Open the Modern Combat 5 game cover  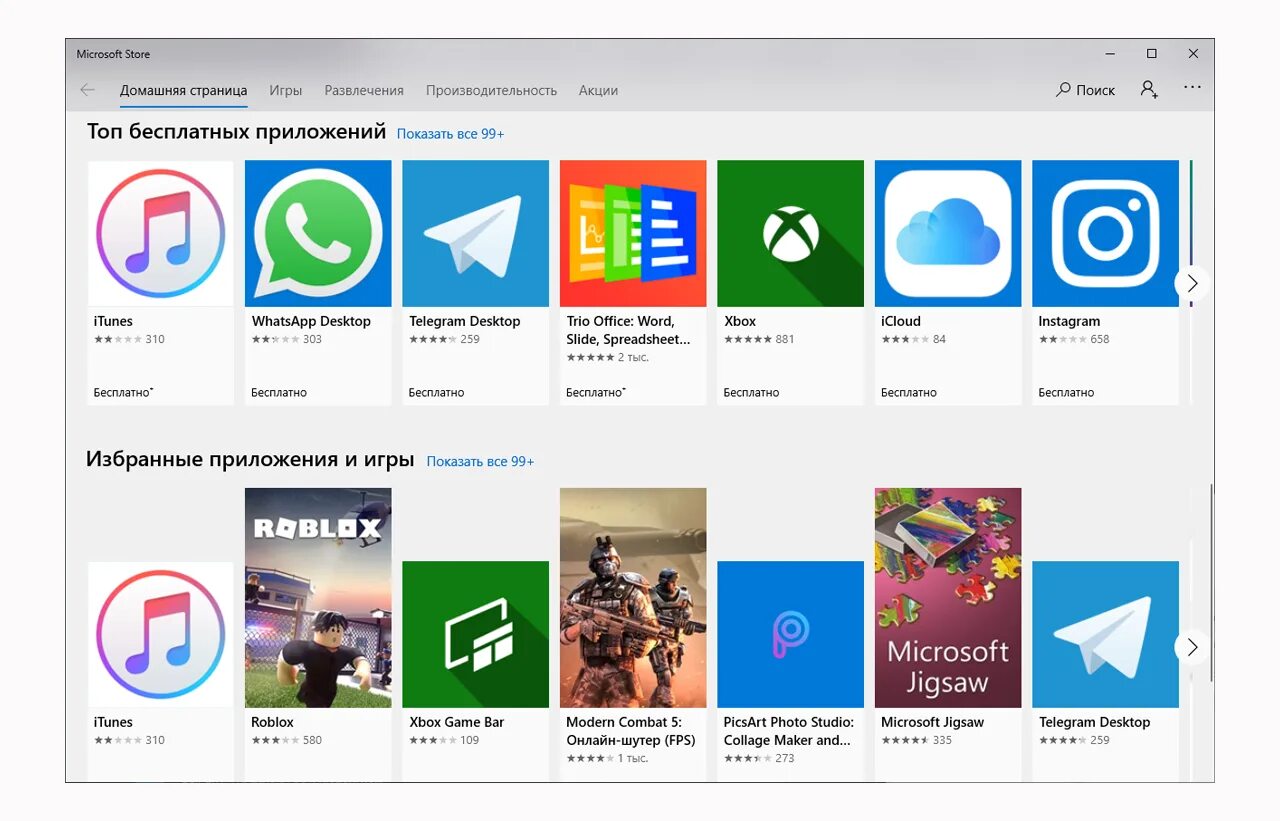[x=633, y=598]
